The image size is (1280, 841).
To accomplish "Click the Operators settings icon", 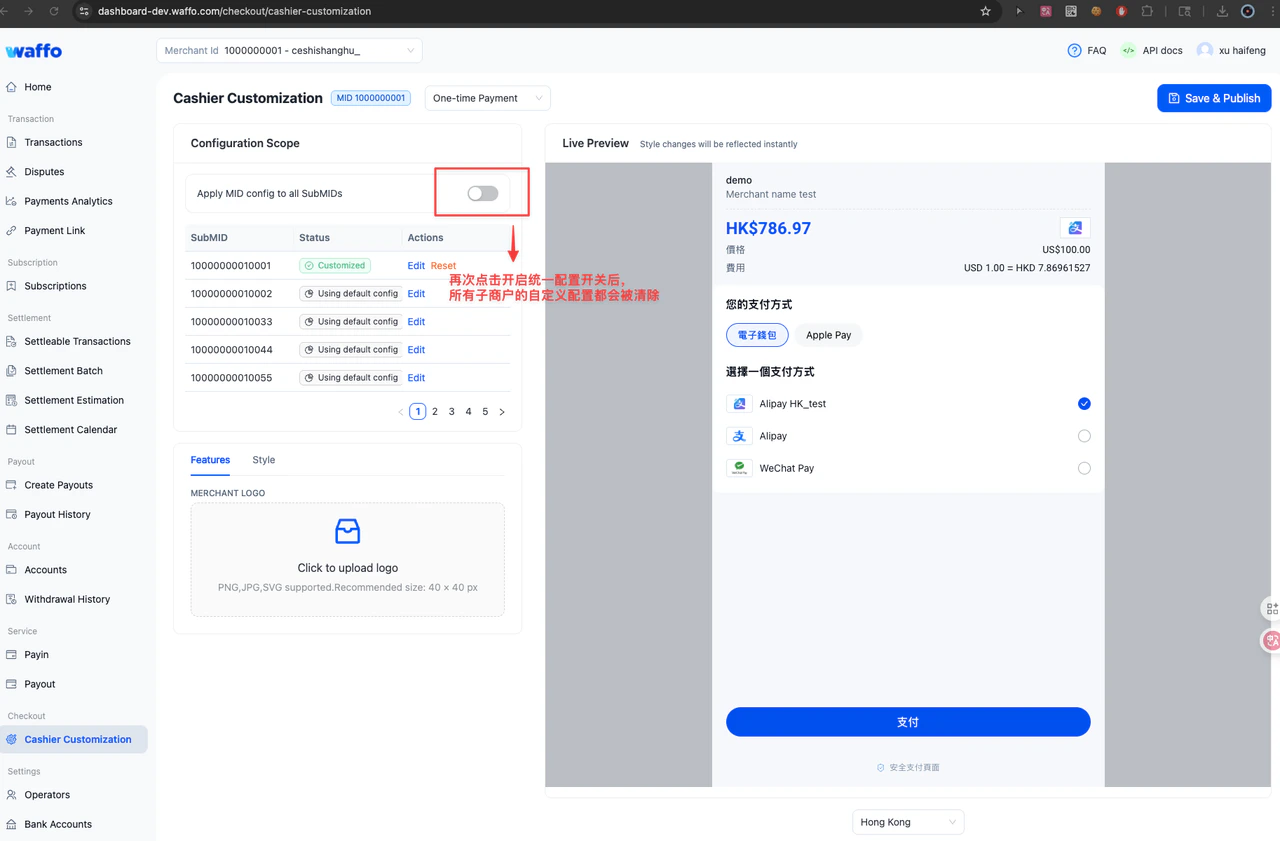I will (x=11, y=795).
